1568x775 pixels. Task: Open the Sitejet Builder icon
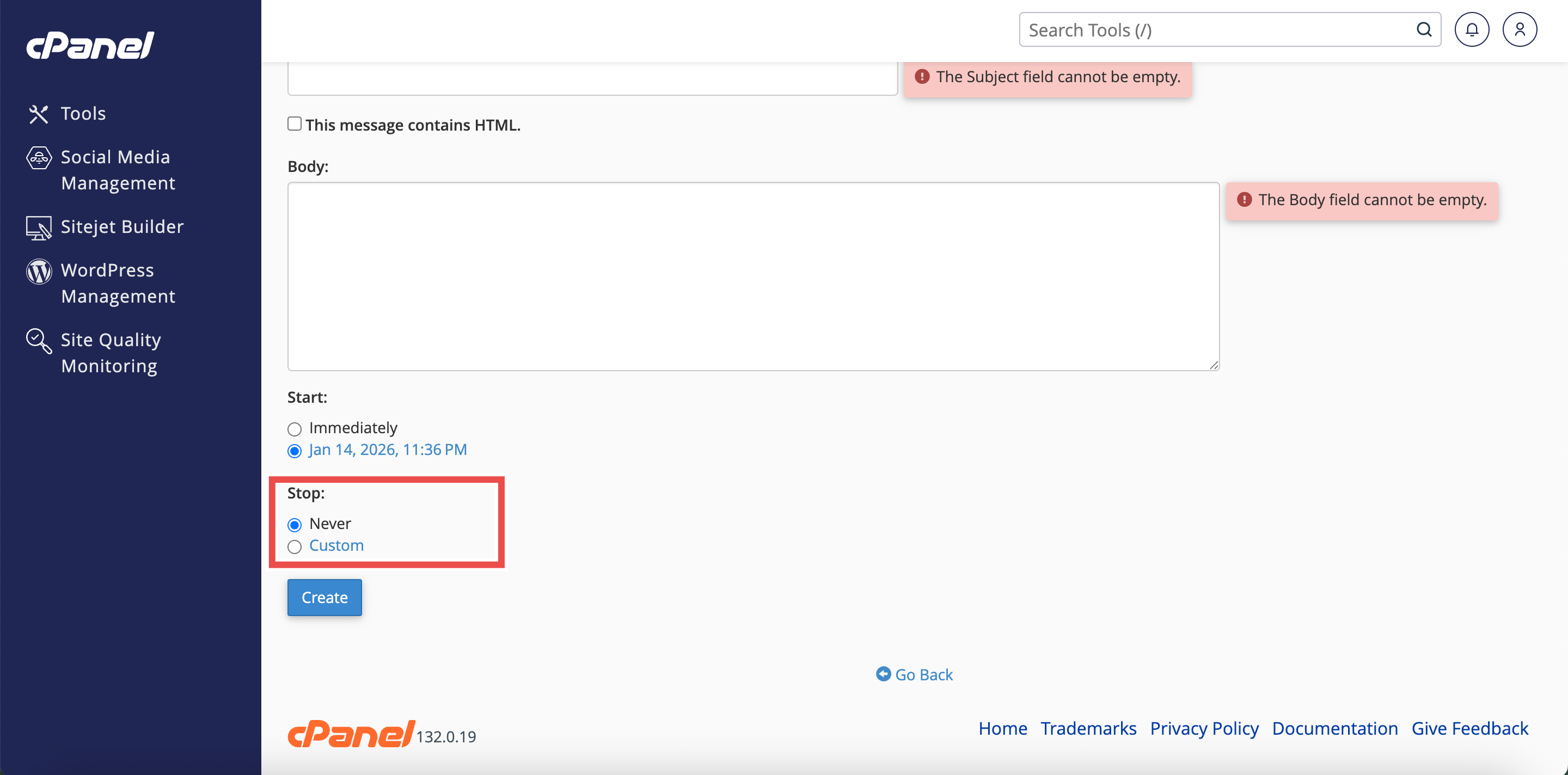38,227
